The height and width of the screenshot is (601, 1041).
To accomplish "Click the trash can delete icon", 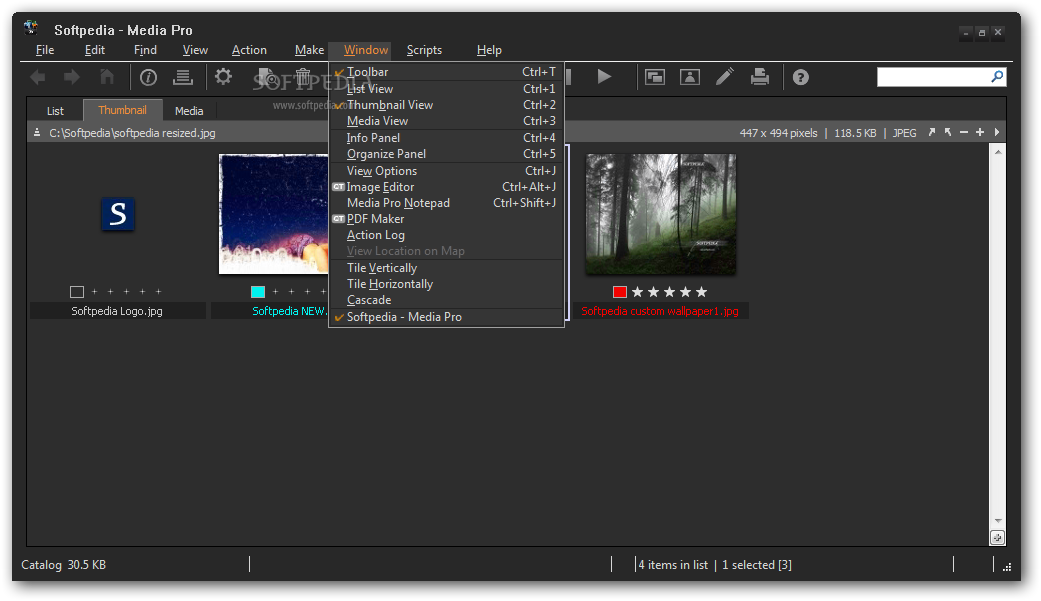I will coord(303,77).
